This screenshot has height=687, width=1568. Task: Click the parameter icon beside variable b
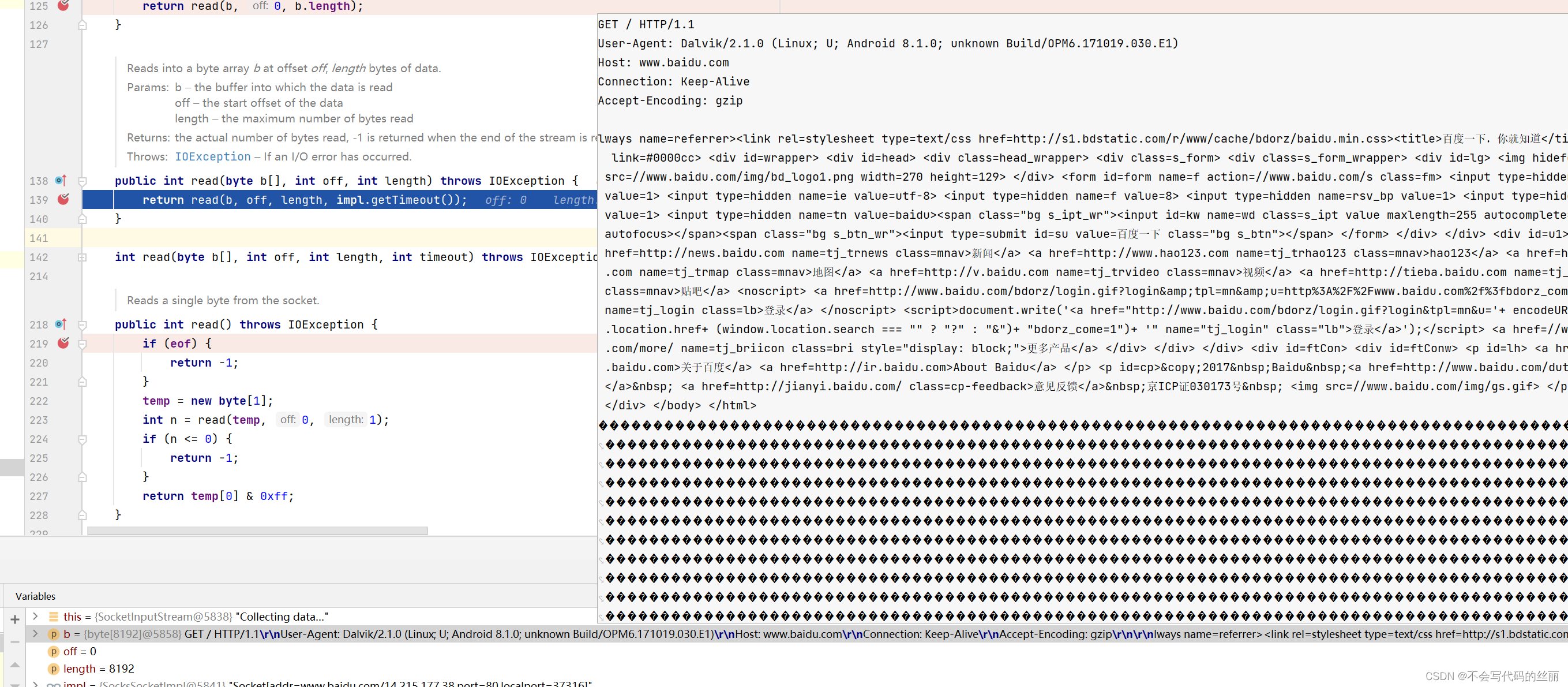coord(54,634)
